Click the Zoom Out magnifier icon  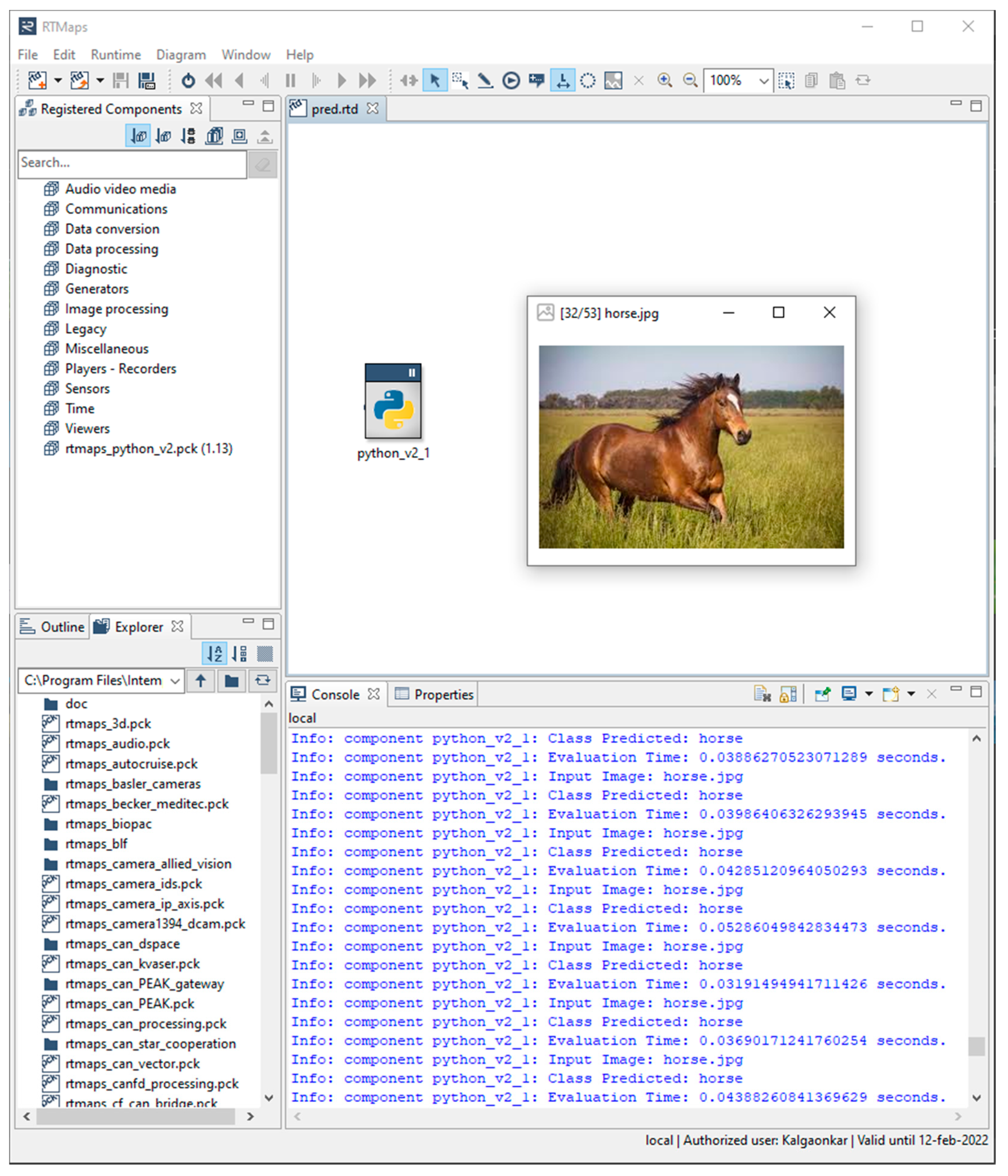(x=690, y=80)
